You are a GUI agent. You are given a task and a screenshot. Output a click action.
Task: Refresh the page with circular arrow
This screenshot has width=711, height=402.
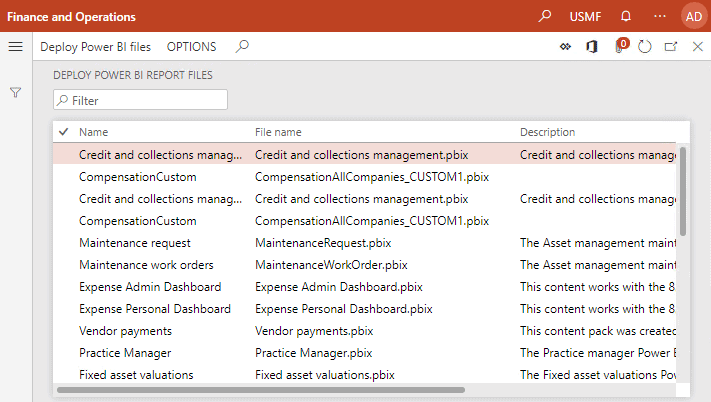click(644, 46)
